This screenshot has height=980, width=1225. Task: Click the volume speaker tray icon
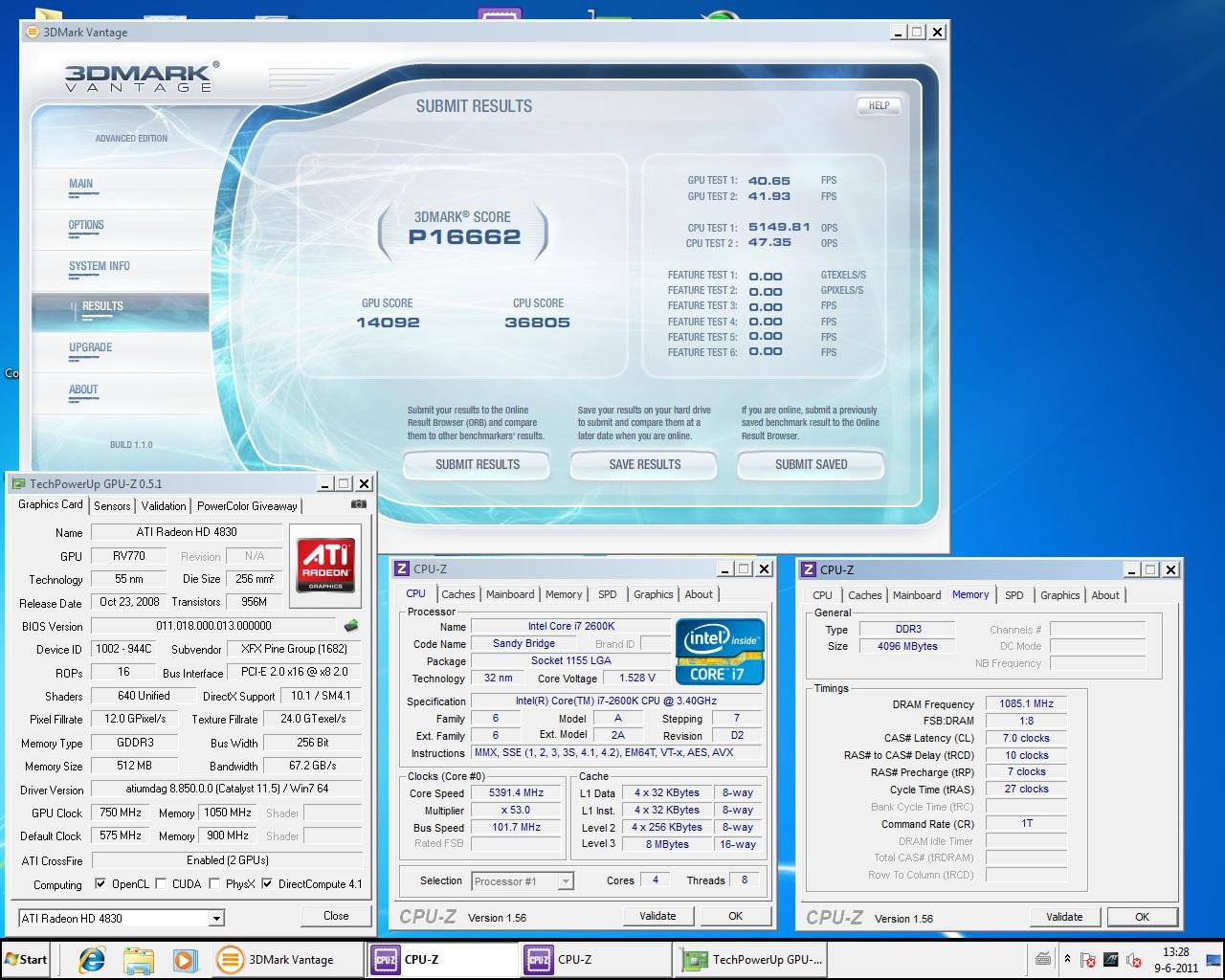tap(1134, 960)
